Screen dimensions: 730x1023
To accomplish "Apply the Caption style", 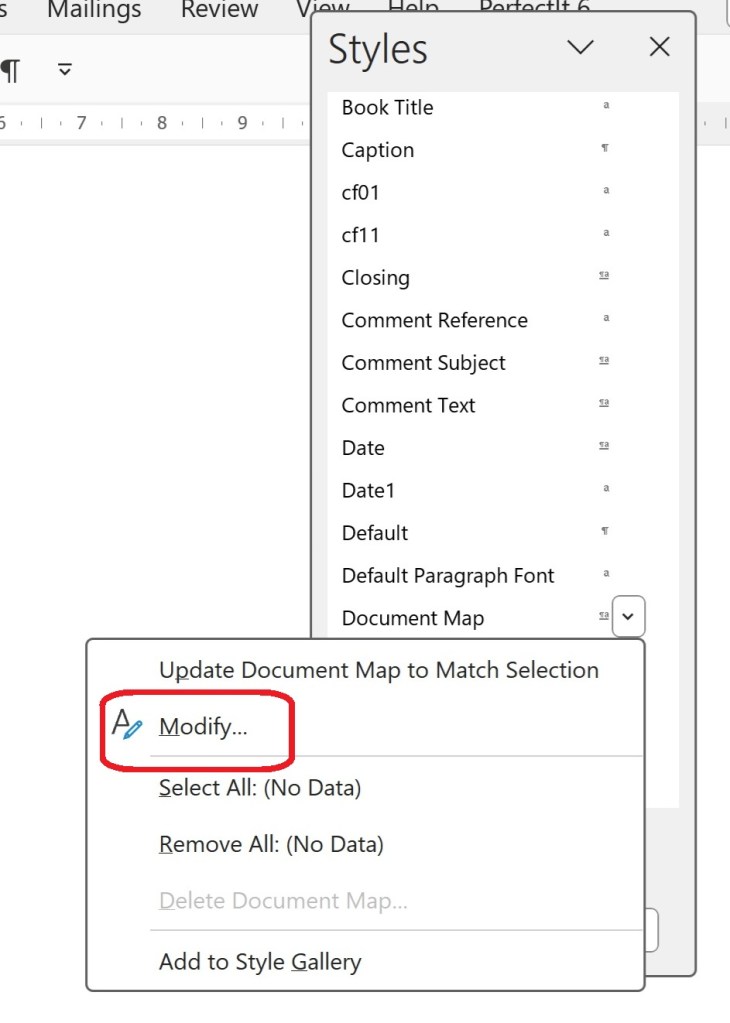I will 377,150.
